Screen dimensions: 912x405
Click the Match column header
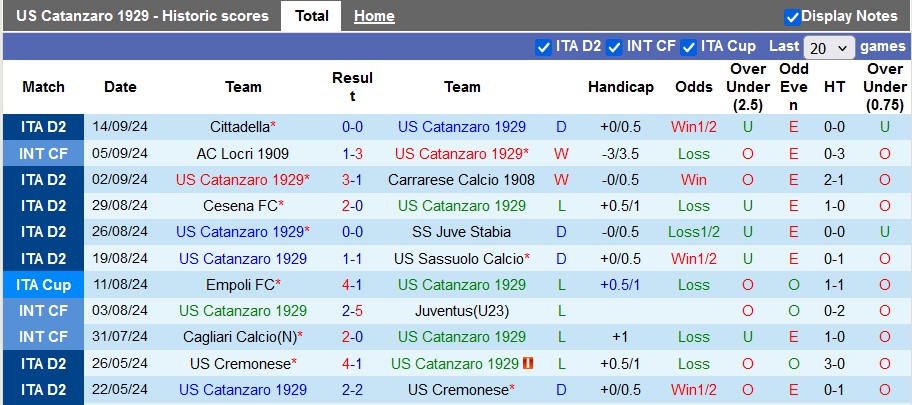(x=43, y=87)
